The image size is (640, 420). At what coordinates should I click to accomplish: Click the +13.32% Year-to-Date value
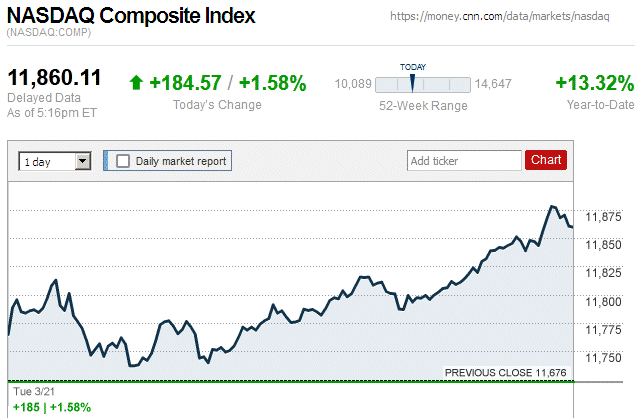pos(595,83)
